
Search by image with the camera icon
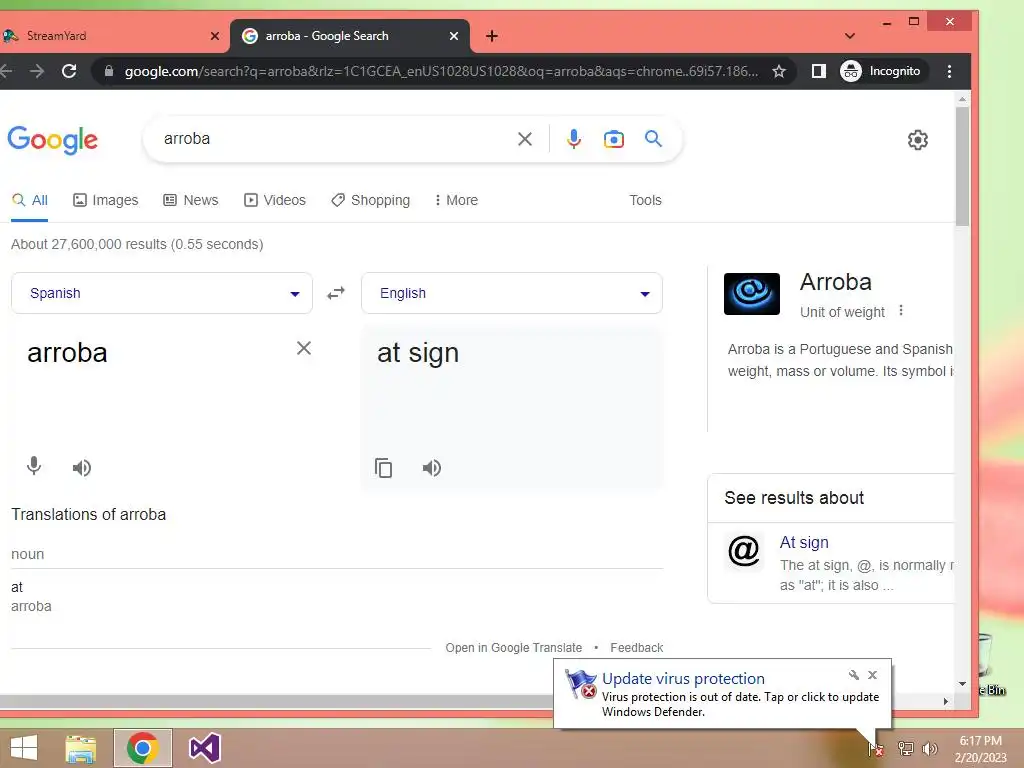[x=613, y=139]
